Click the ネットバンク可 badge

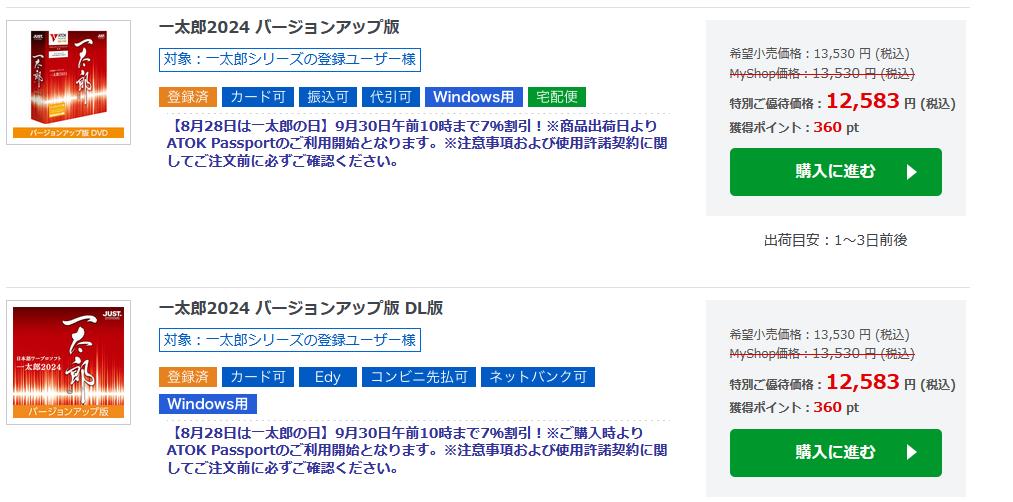point(538,377)
